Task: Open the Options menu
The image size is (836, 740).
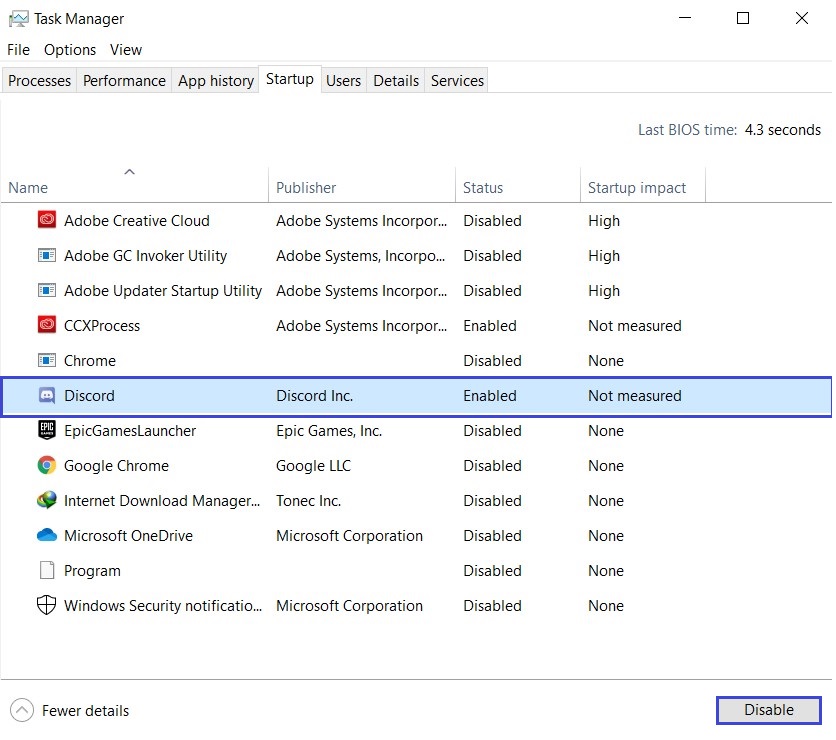Action: 69,49
